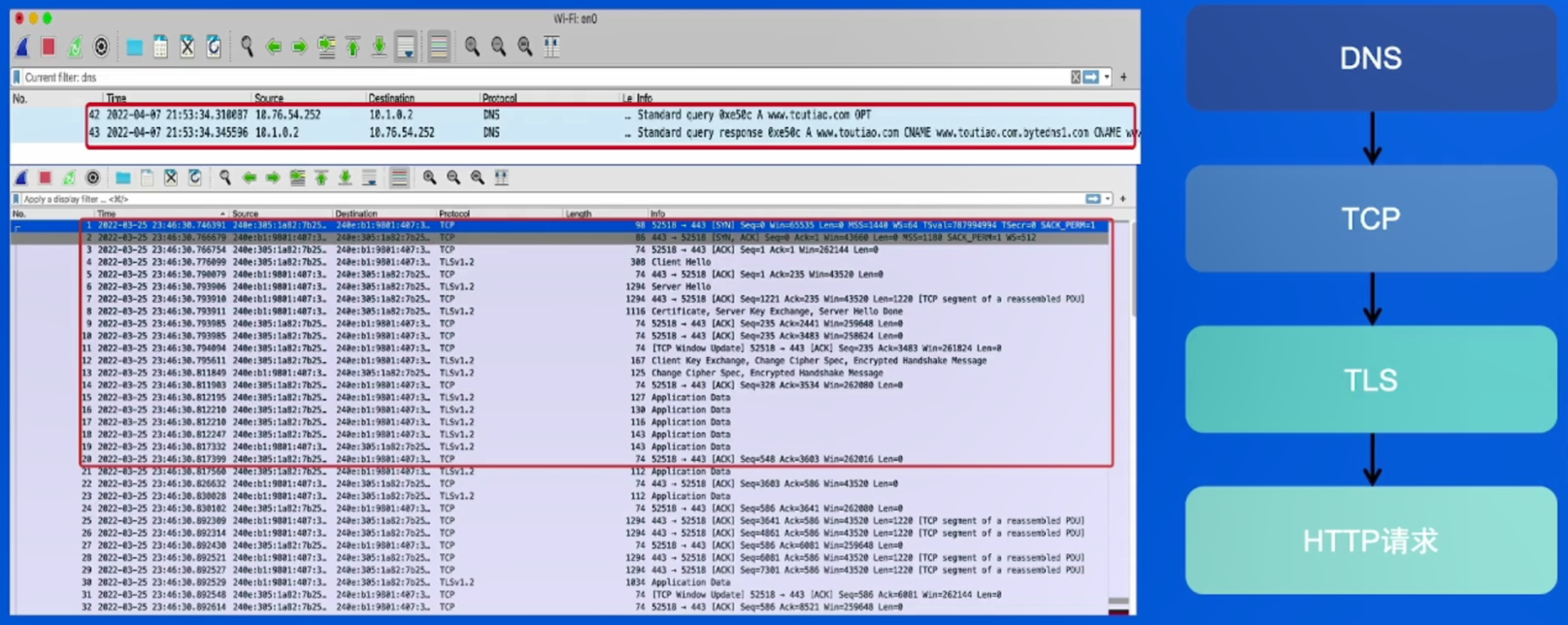Viewport: 1568px width, 625px height.
Task: Go forward in packet history, lower window
Action: click(273, 178)
